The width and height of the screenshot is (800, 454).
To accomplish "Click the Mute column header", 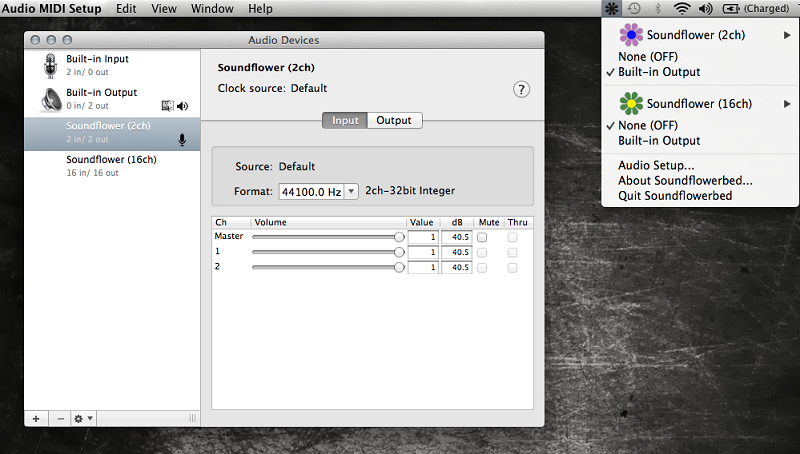I will [x=489, y=222].
